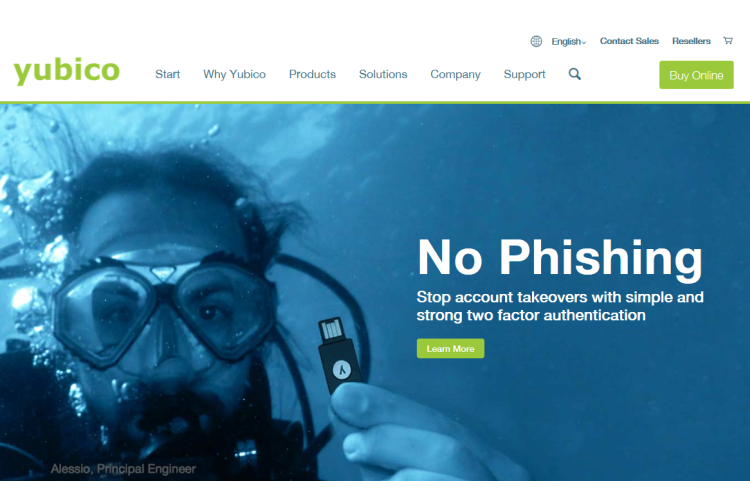Follow the Resellers link

691,41
